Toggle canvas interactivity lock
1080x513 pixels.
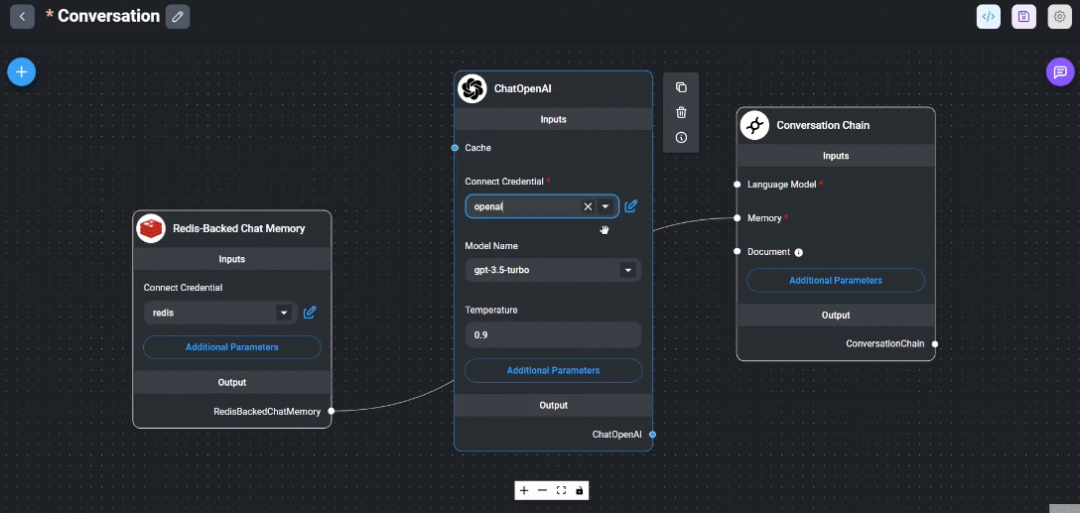point(579,490)
